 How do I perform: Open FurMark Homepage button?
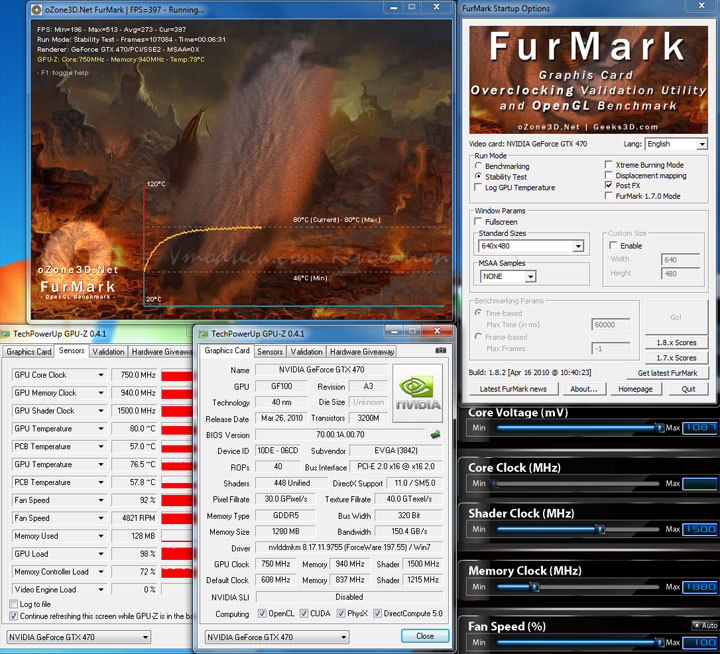point(635,389)
